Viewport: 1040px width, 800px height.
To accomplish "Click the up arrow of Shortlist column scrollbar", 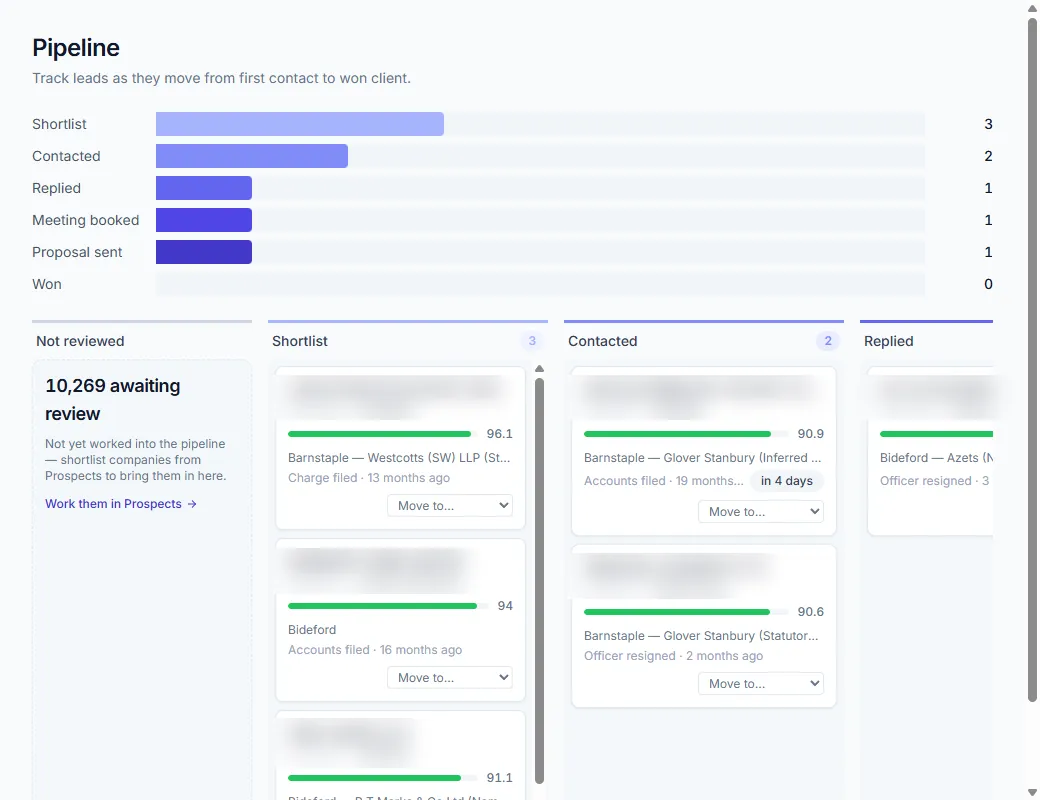I will tap(539, 368).
